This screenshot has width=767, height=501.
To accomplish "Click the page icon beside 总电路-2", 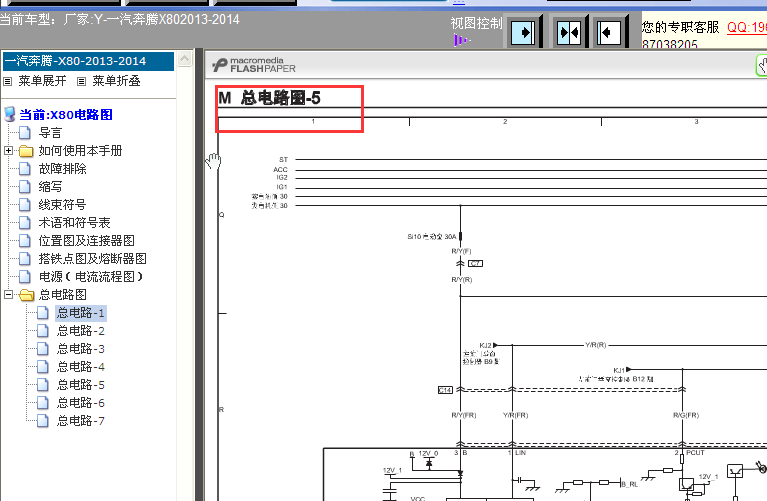I will click(43, 331).
